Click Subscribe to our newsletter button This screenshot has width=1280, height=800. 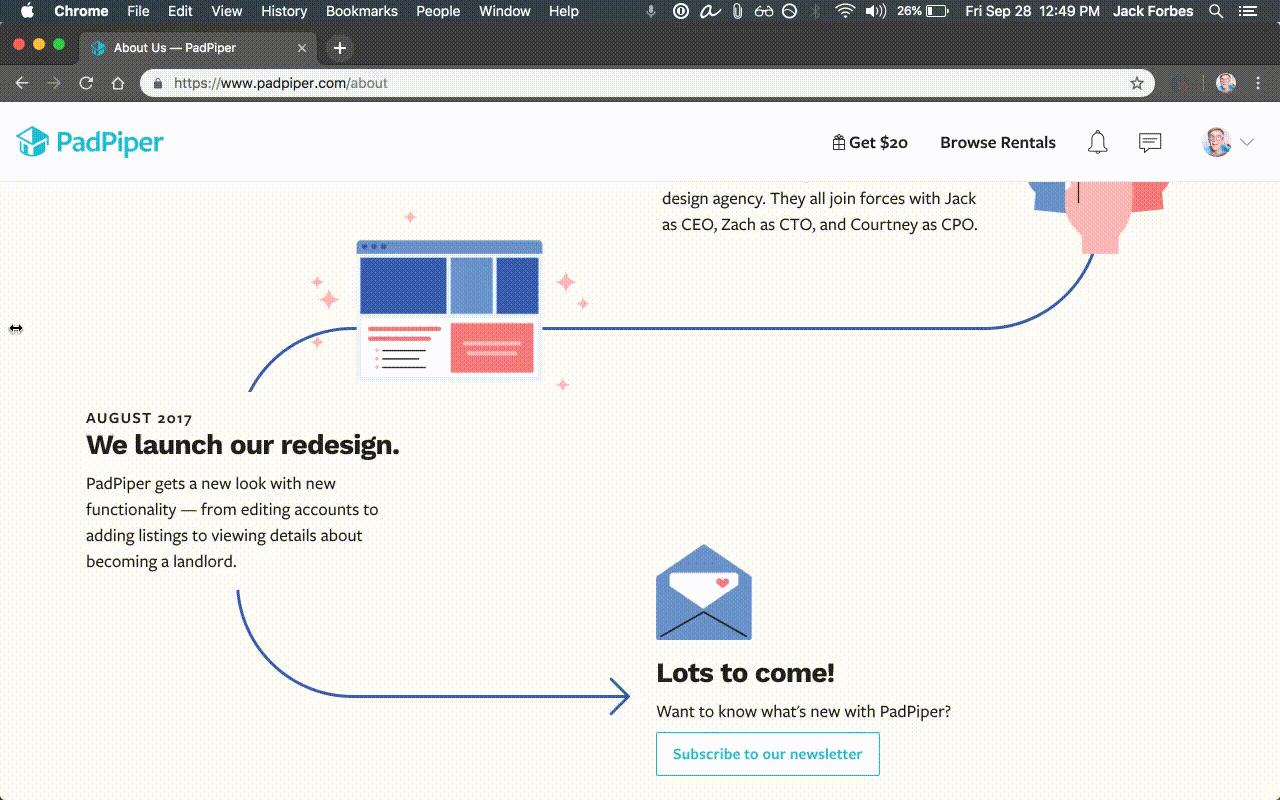(x=768, y=754)
